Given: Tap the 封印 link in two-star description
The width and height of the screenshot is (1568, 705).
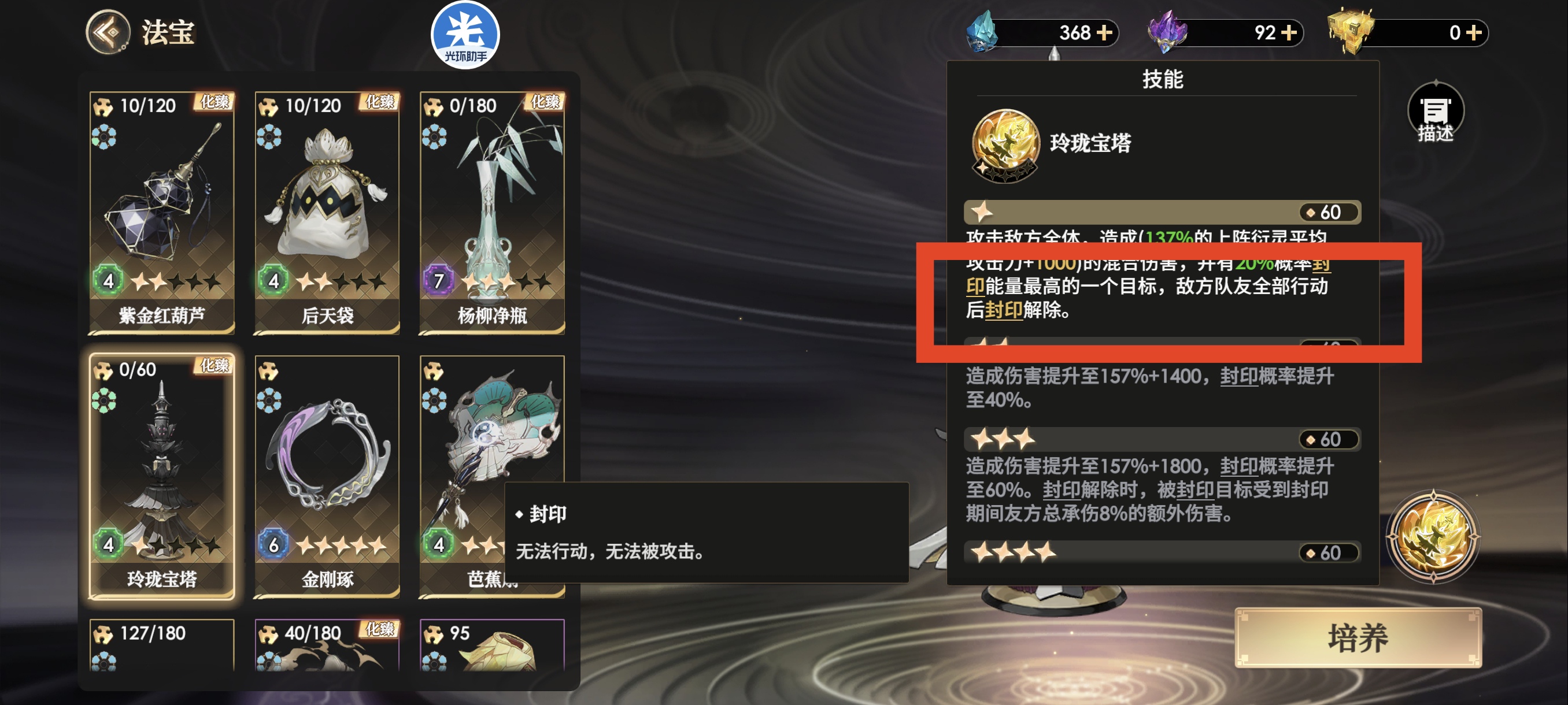Looking at the screenshot, I should click(1238, 377).
